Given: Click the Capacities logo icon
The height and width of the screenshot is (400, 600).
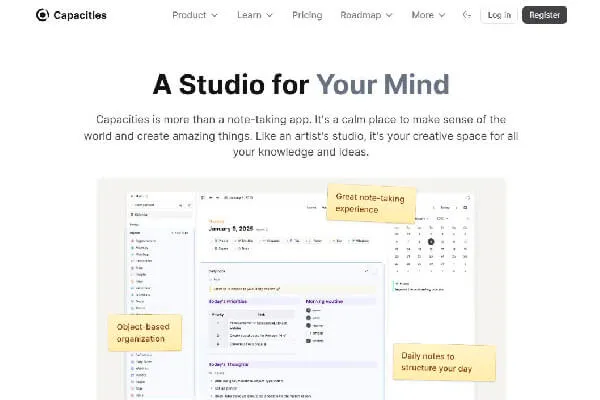Looking at the screenshot, I should (41, 15).
